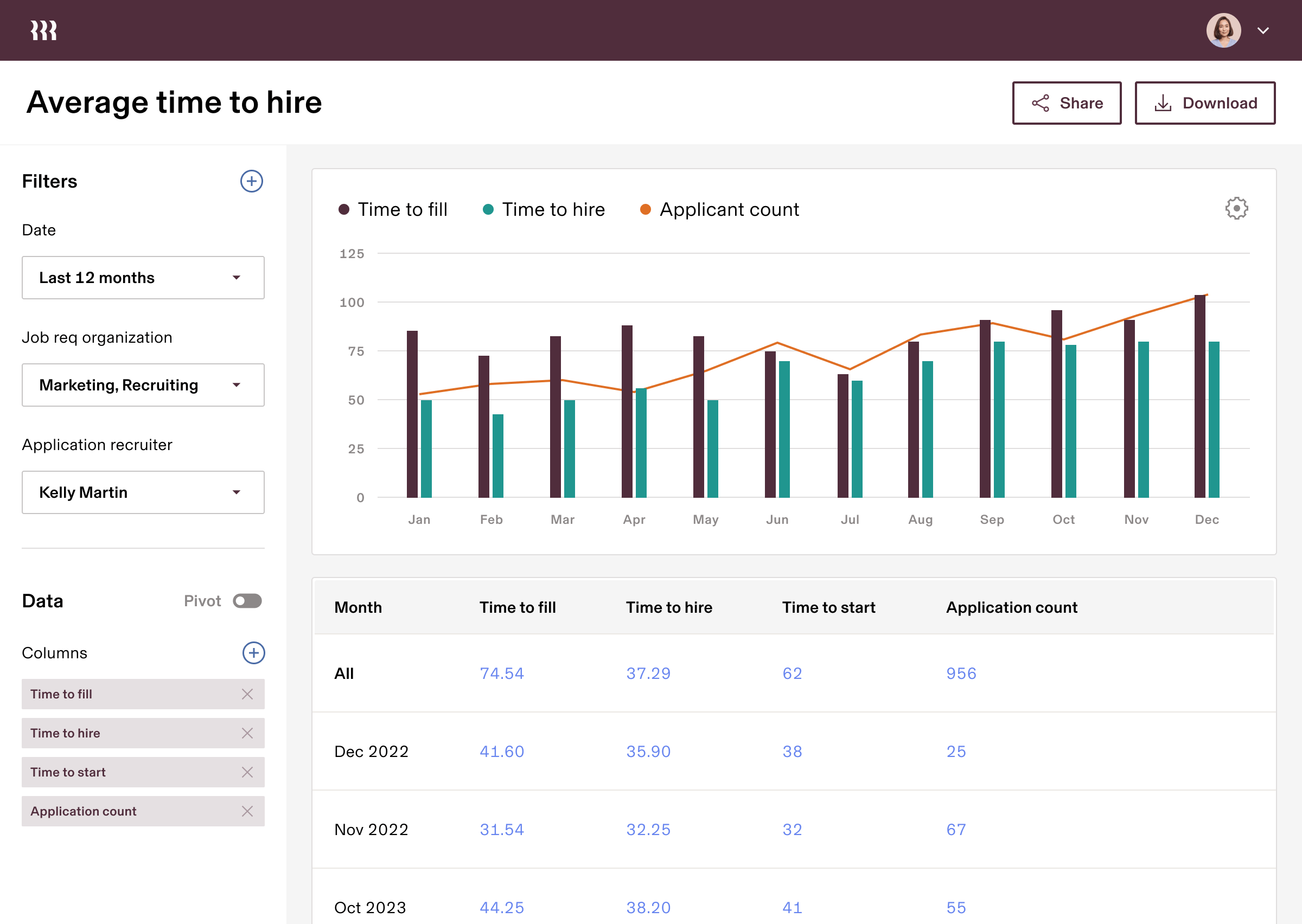Add a column using the Columns plus icon
This screenshot has height=924, width=1302.
click(253, 653)
